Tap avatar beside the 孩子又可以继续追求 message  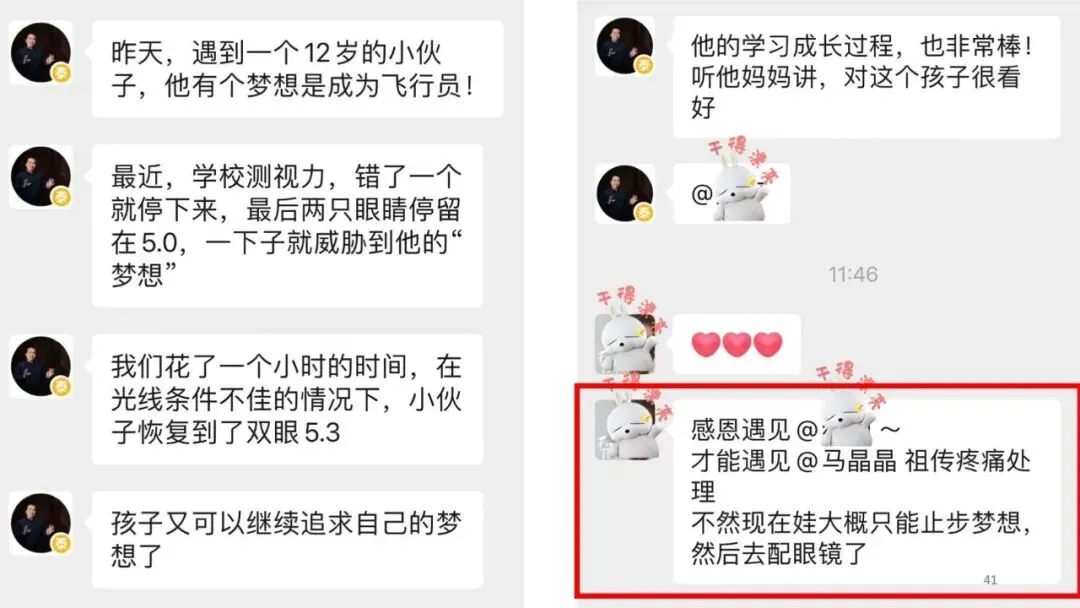(x=41, y=523)
